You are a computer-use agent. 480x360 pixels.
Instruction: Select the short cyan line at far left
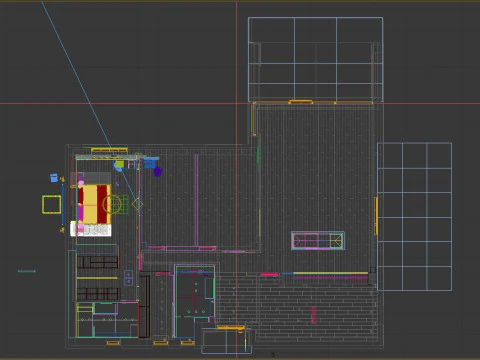click(27, 271)
